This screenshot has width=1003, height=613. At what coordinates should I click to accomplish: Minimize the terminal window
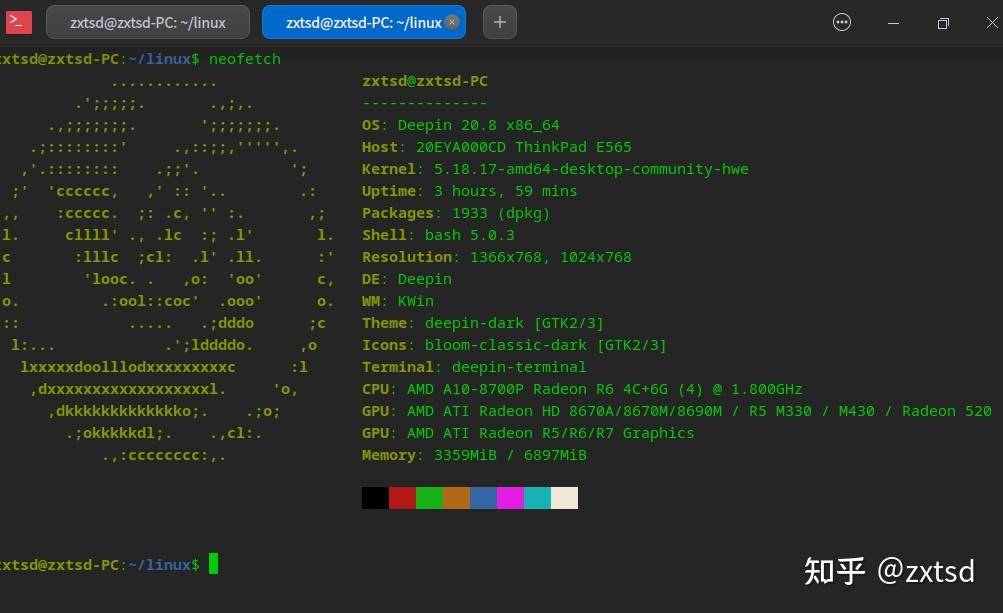(x=894, y=23)
